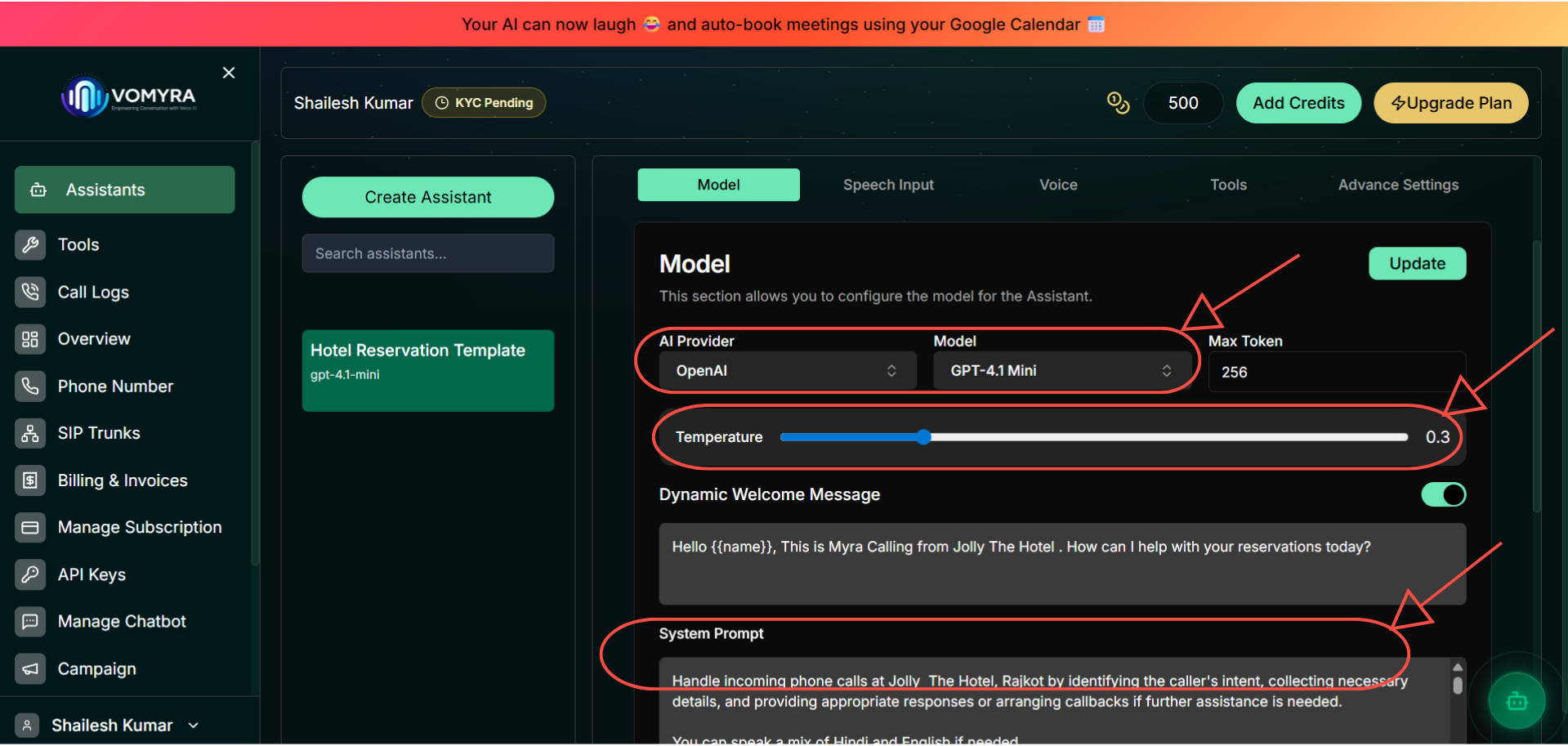Click the KYC Pending badge
The image size is (1568, 746).
coord(484,103)
